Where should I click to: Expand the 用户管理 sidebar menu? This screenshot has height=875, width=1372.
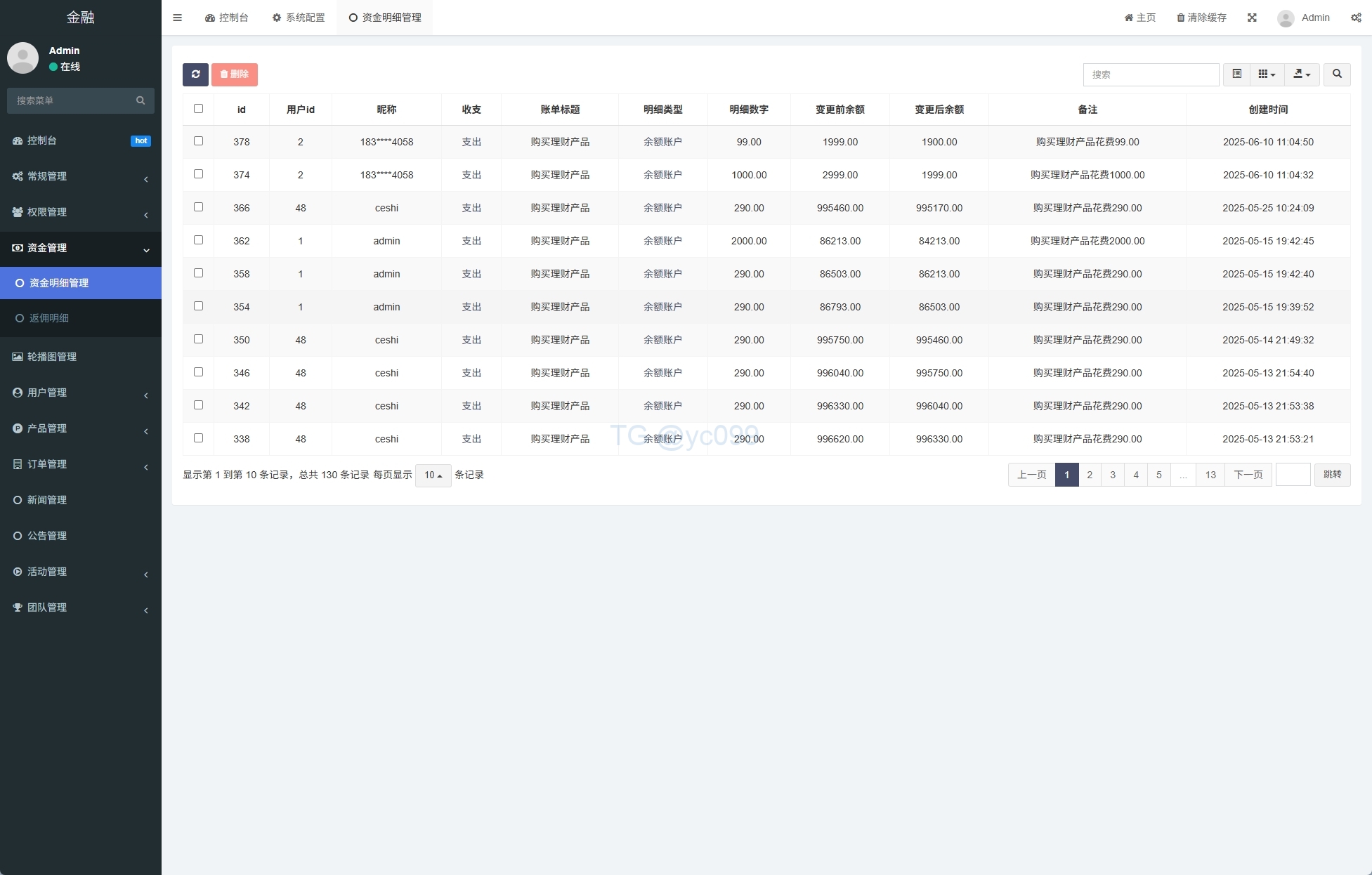(x=47, y=393)
